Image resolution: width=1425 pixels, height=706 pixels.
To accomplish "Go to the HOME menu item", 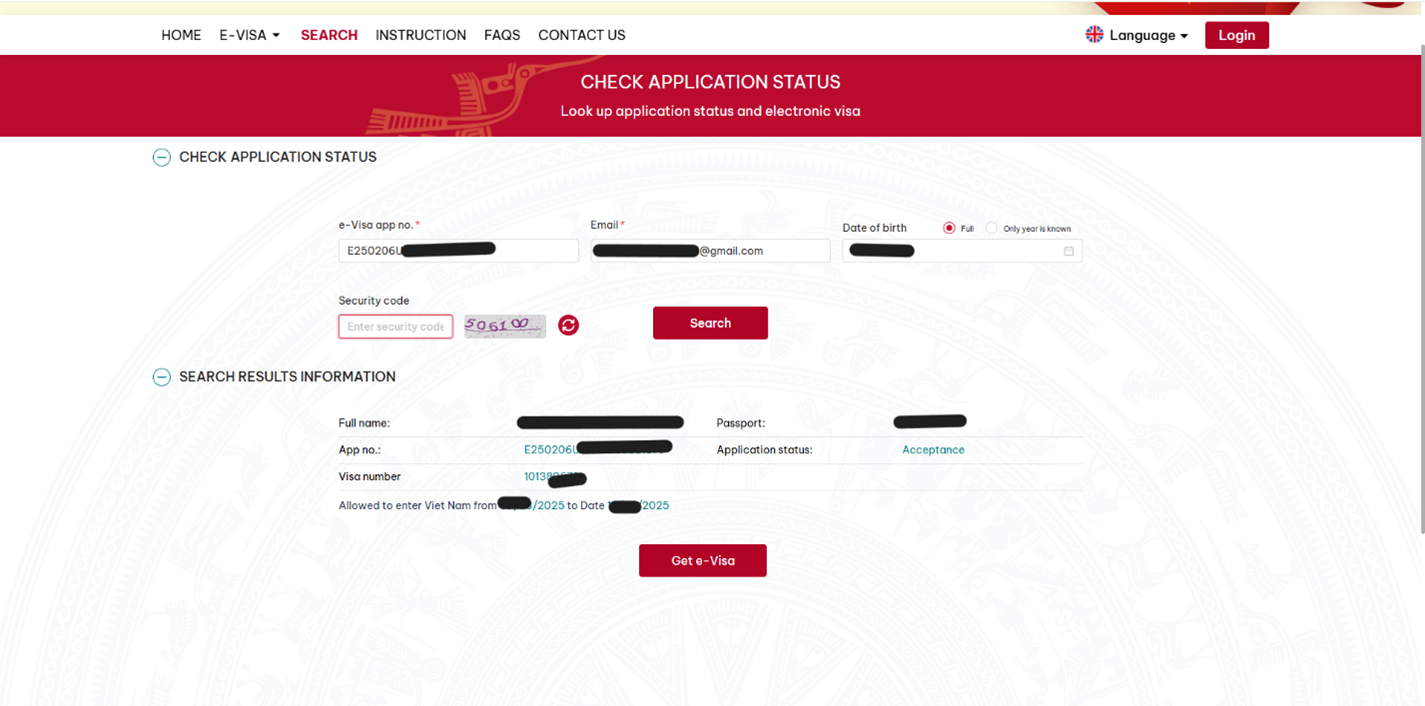I will coord(181,35).
